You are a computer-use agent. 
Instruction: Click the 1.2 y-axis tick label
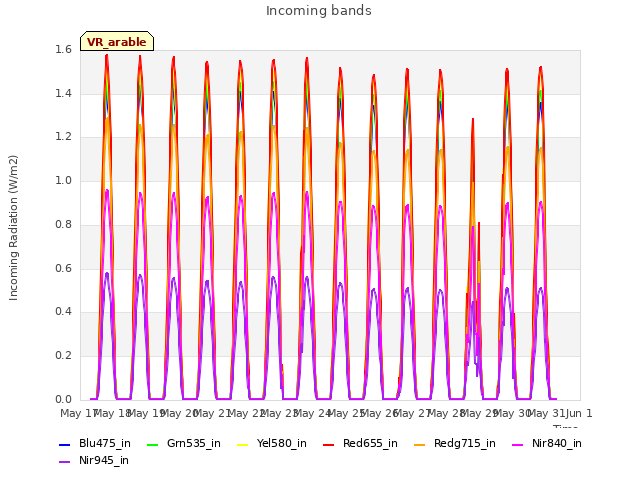63,137
